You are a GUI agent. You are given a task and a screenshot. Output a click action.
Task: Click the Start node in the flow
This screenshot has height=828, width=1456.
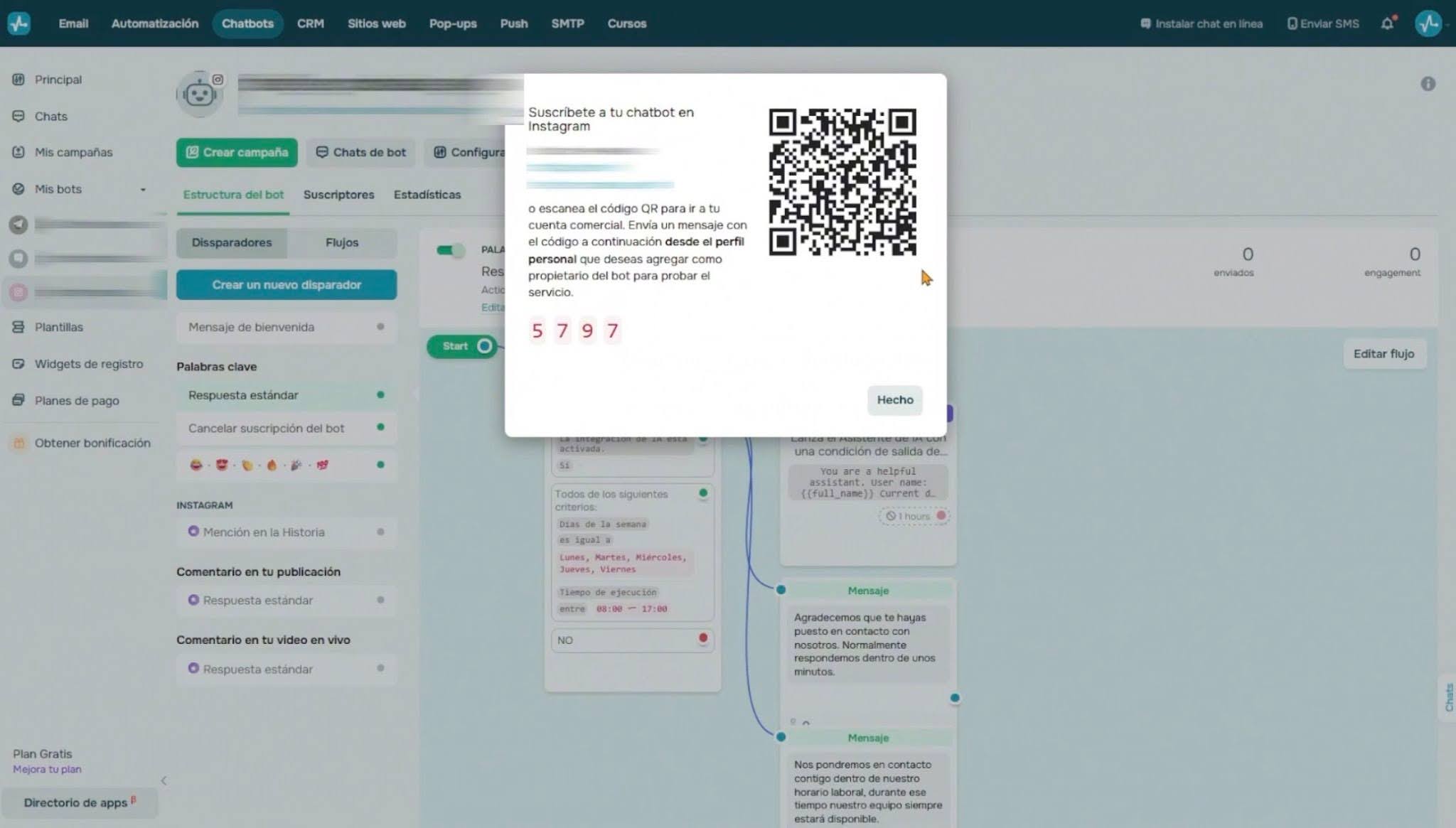pos(461,346)
